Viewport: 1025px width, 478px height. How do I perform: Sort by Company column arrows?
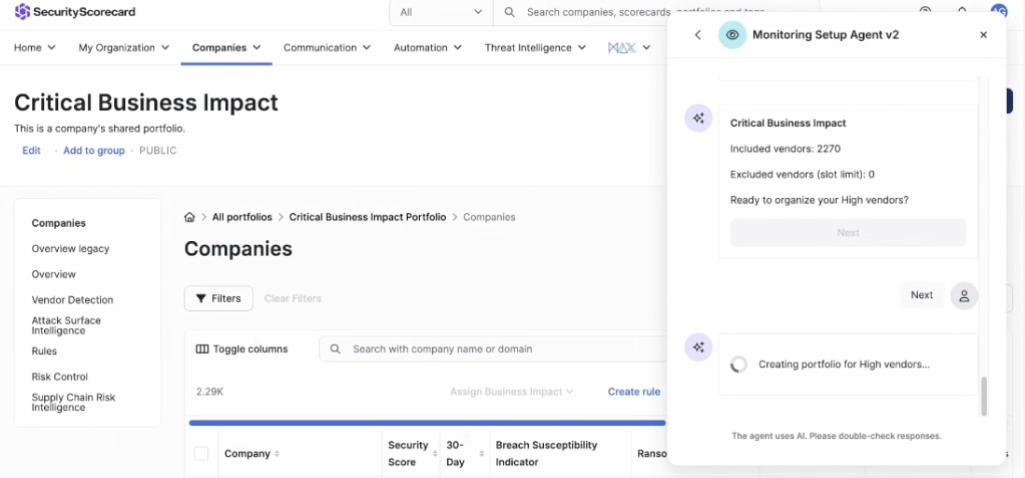point(277,454)
